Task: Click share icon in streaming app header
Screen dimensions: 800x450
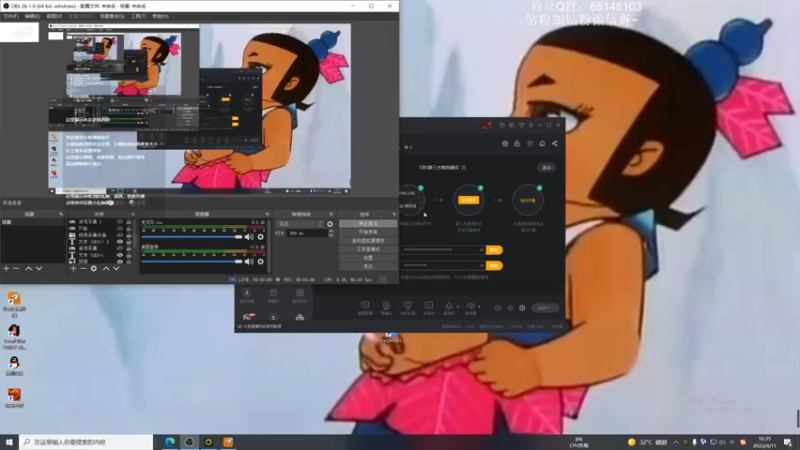Action: [555, 144]
